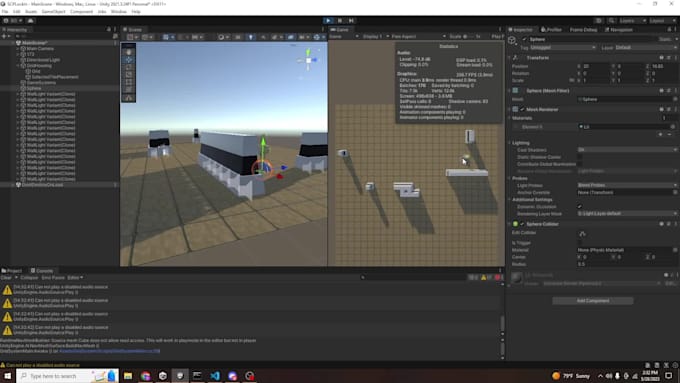Click the Pause button in the top toolbar

pos(340,20)
